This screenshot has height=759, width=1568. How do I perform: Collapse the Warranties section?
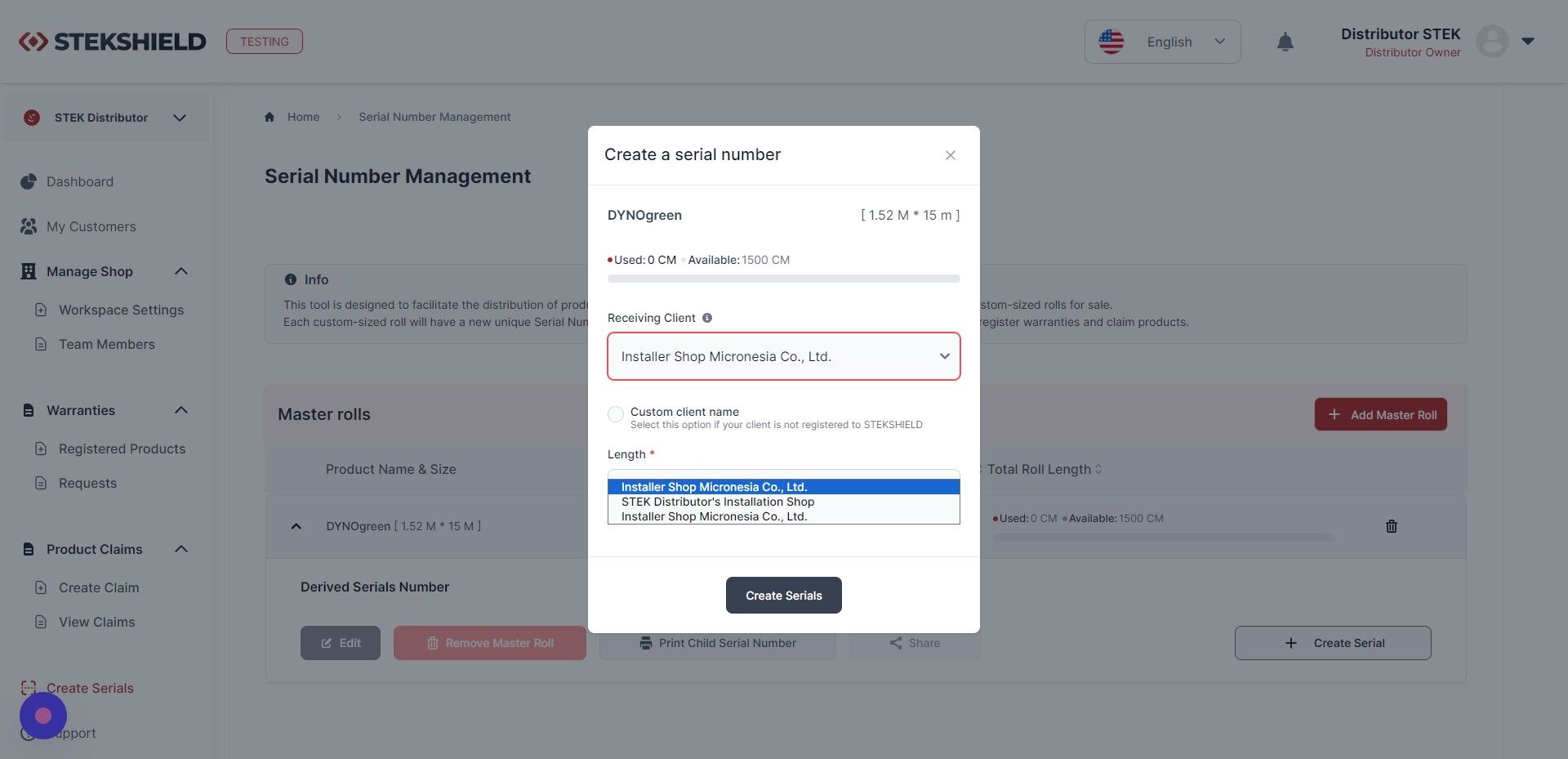click(181, 410)
